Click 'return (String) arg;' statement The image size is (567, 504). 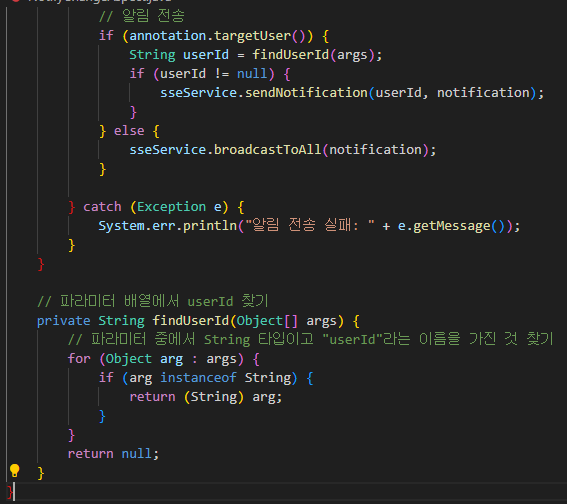205,397
